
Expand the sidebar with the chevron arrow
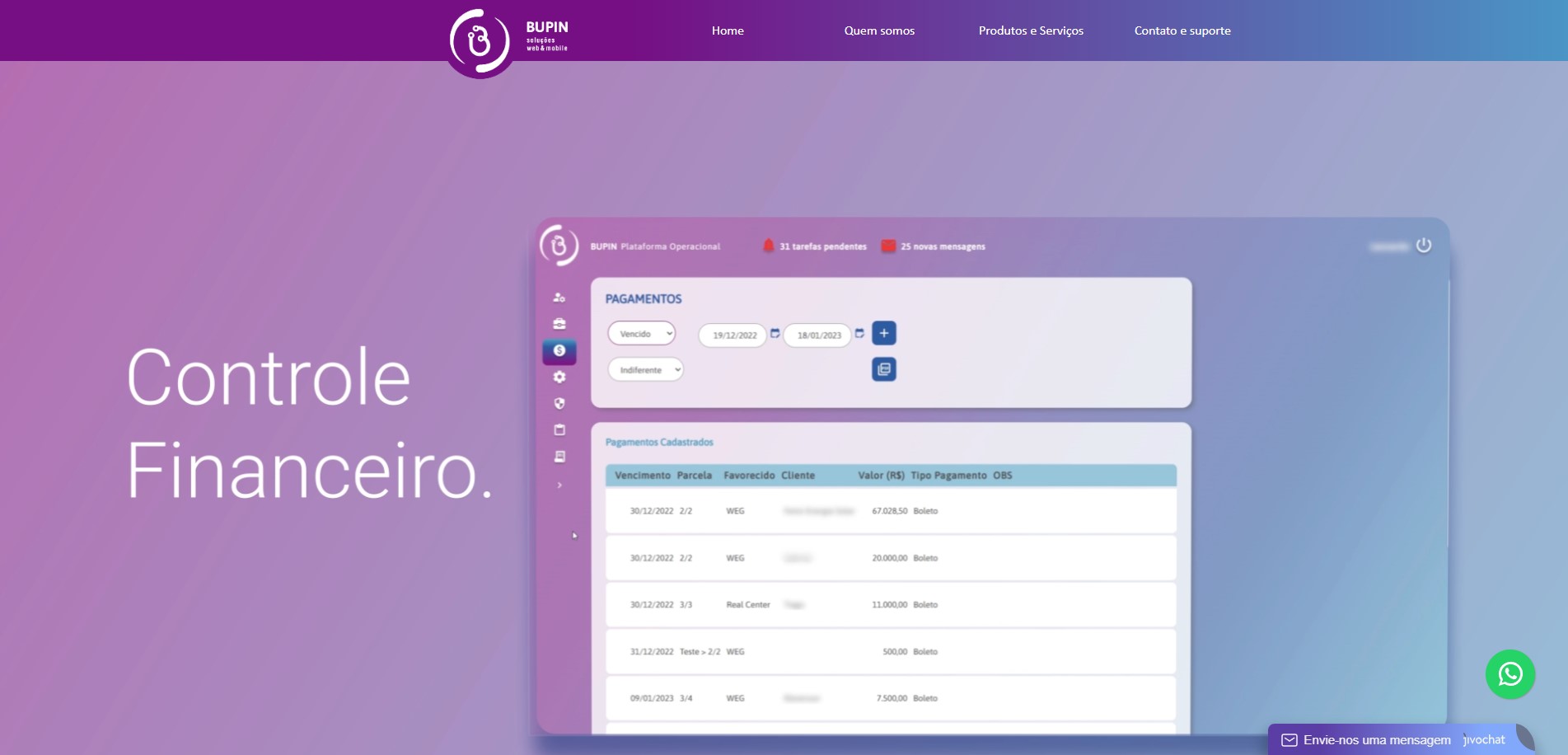pyautogui.click(x=559, y=485)
